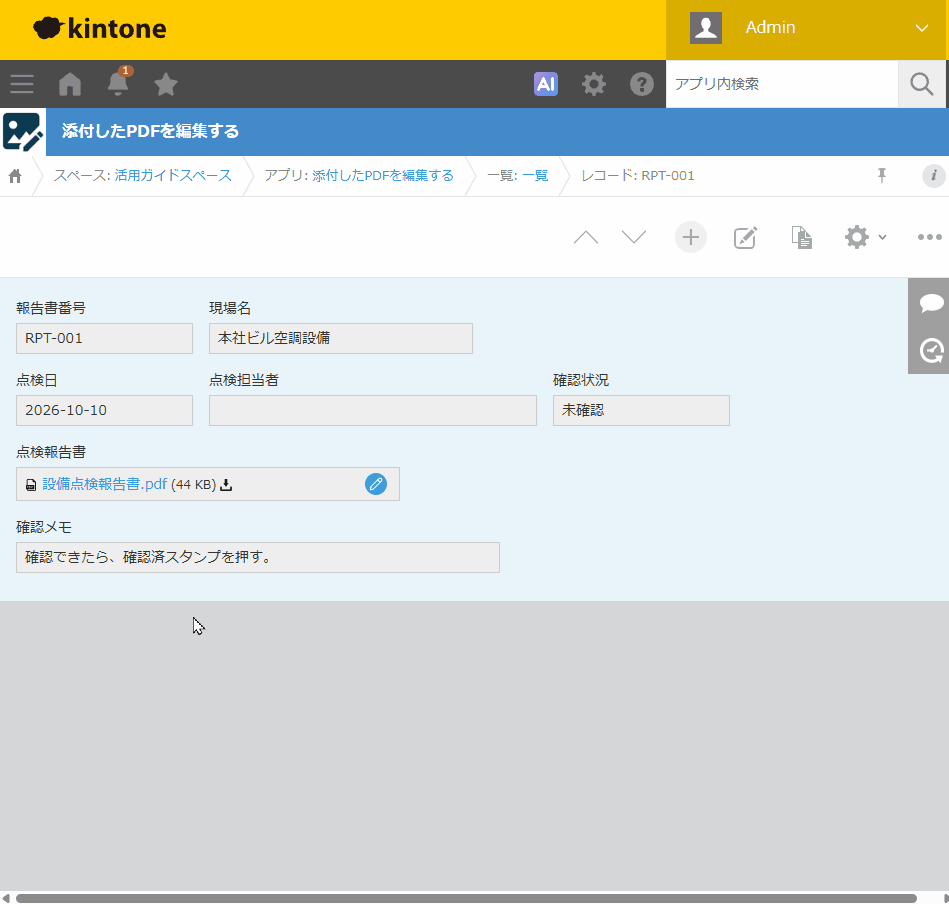Open 一覧 view breadcrumb link

535,175
